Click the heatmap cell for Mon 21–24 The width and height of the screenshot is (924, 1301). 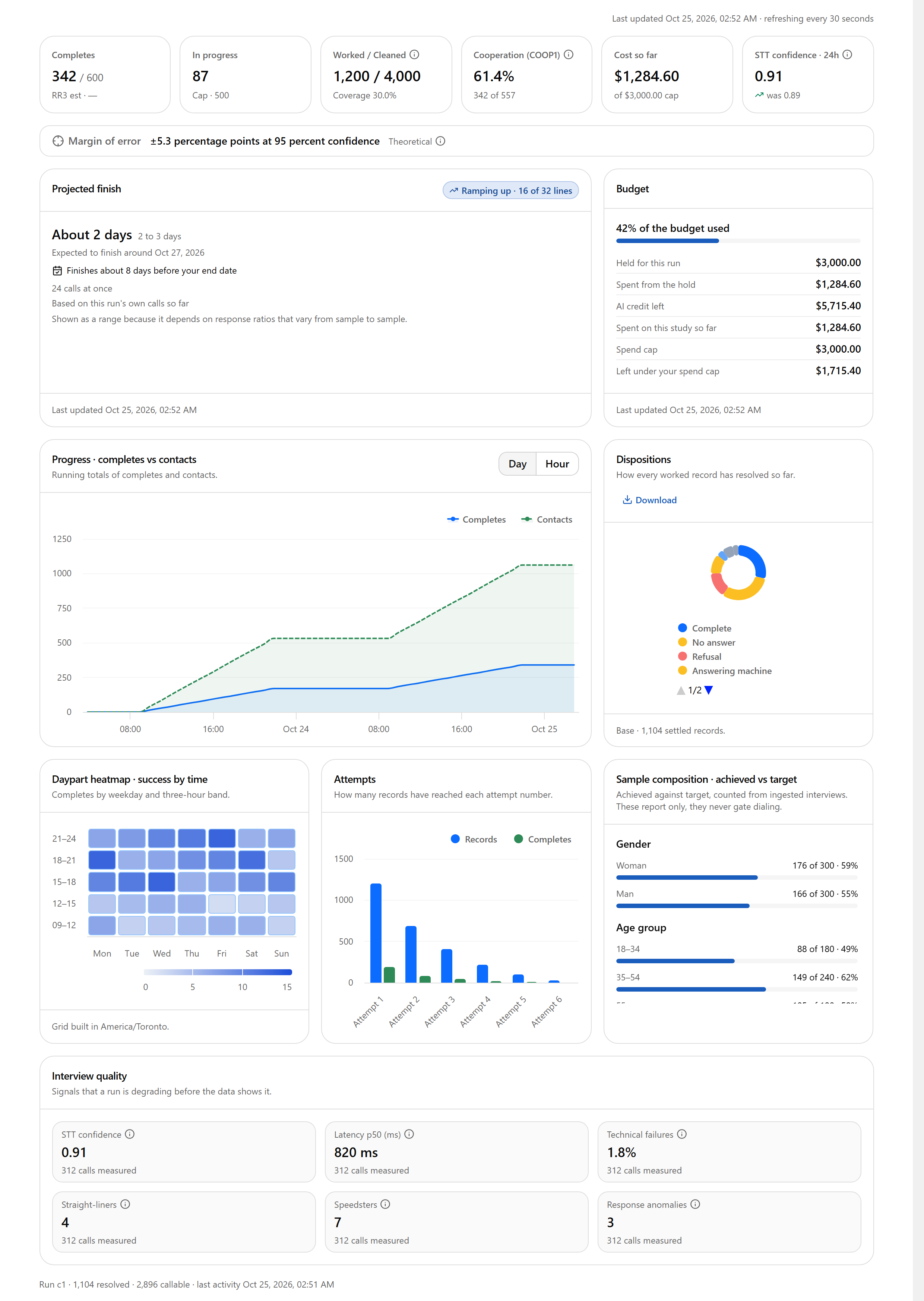tap(102, 838)
